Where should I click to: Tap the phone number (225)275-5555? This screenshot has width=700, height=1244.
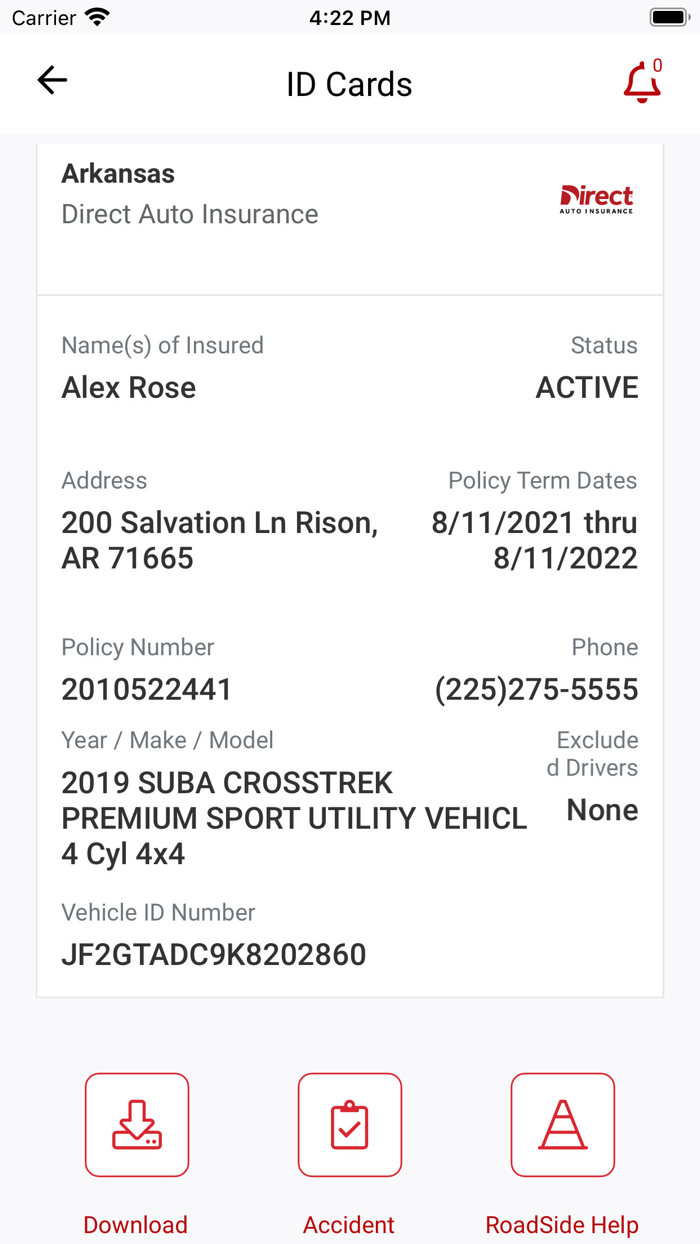535,689
